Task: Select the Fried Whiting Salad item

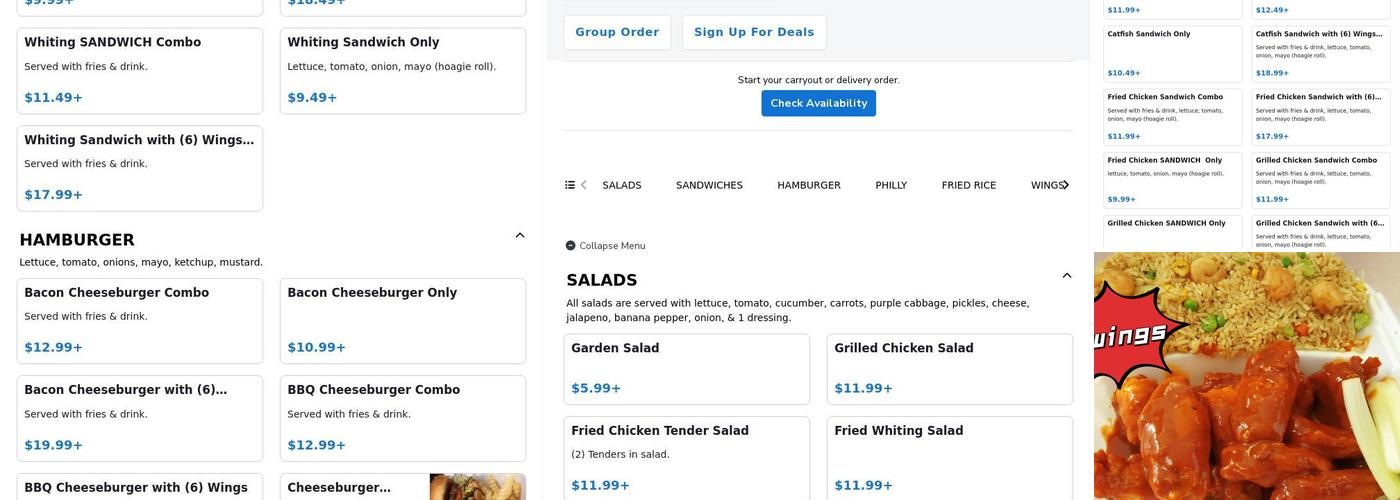Action: [x=949, y=457]
